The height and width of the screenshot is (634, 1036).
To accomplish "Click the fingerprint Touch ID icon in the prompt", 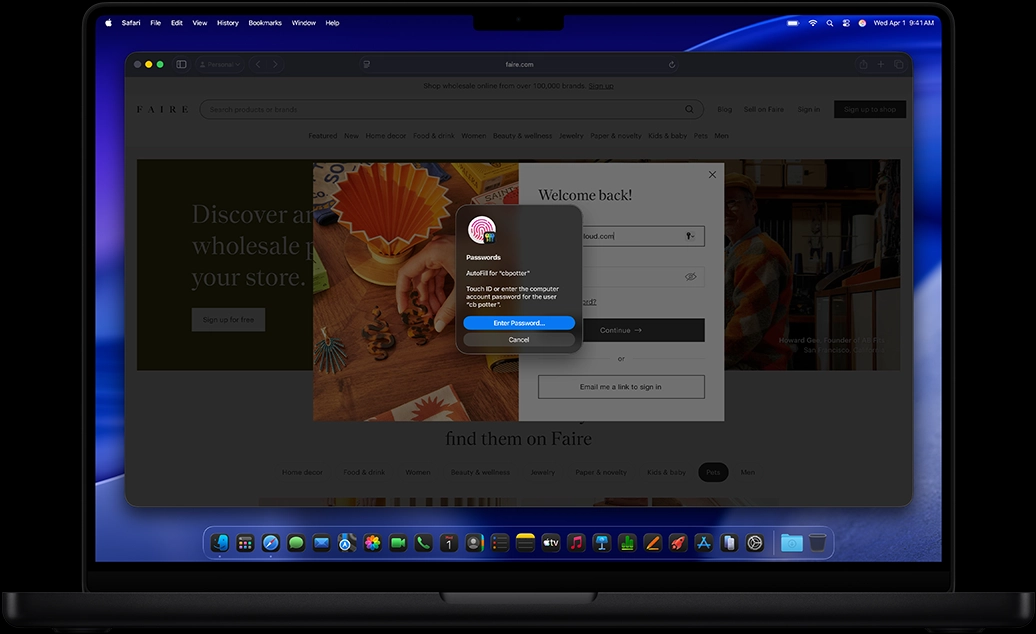I will click(482, 230).
